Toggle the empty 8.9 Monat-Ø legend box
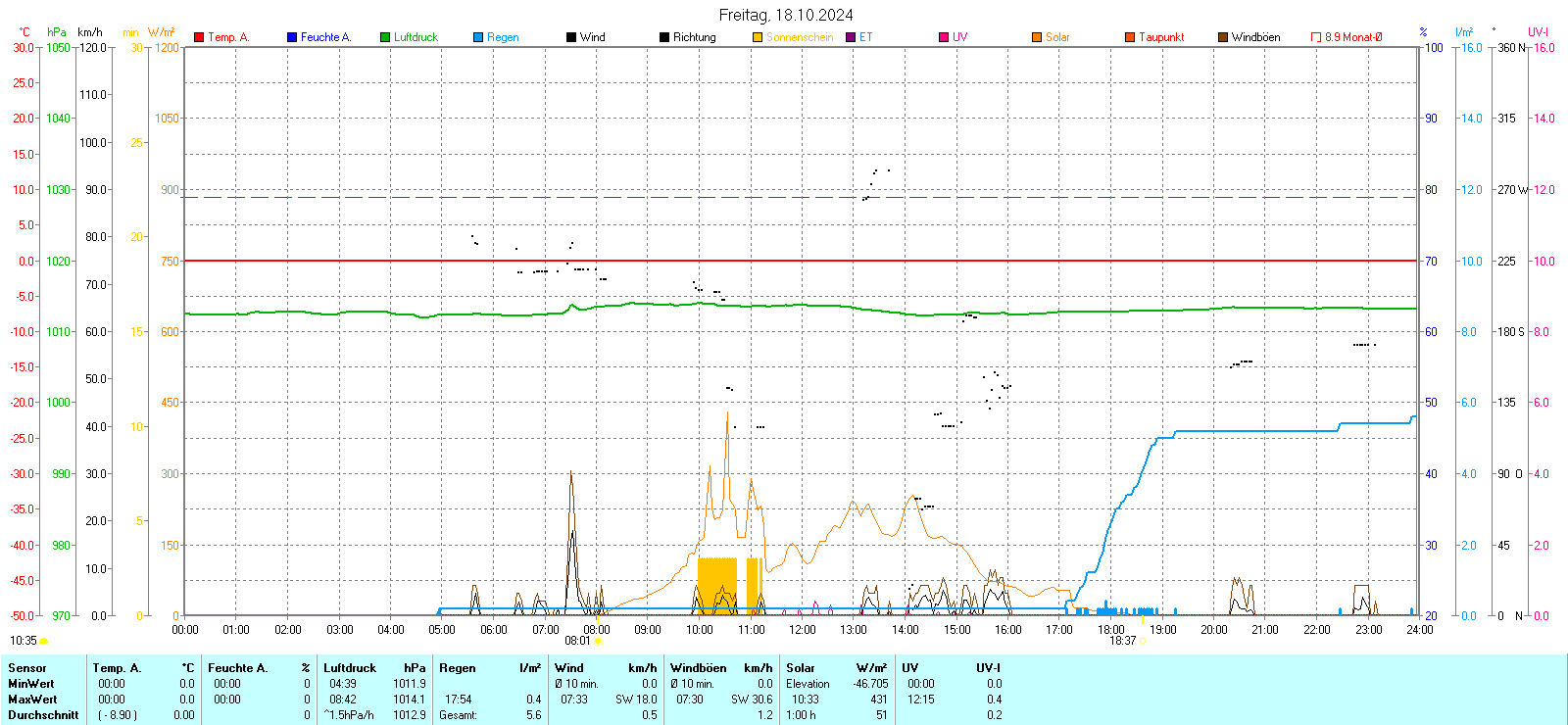Screen dimensions: 1568x725 click(1316, 37)
